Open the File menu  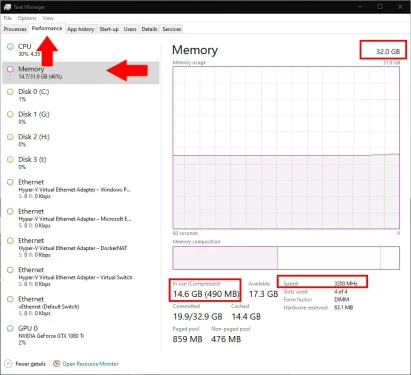8,18
